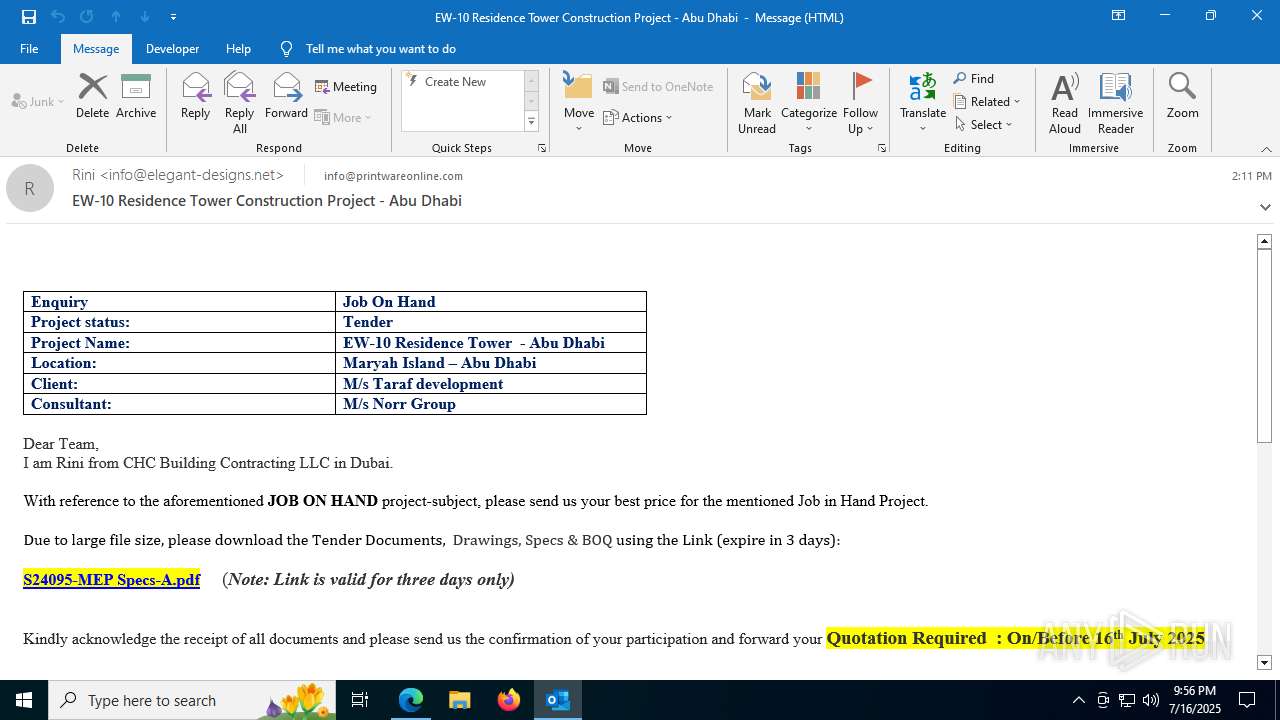
Task: Open the Select dropdown
Action: (984, 125)
